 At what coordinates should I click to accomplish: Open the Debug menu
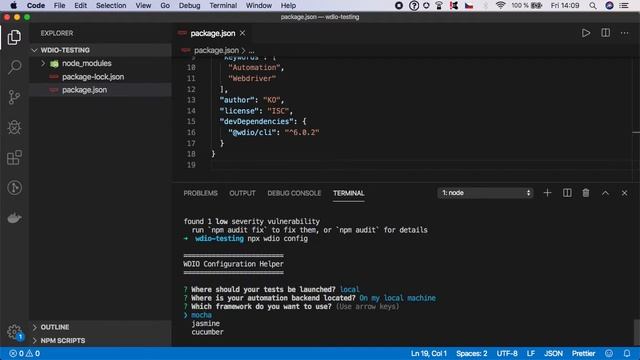point(189,6)
